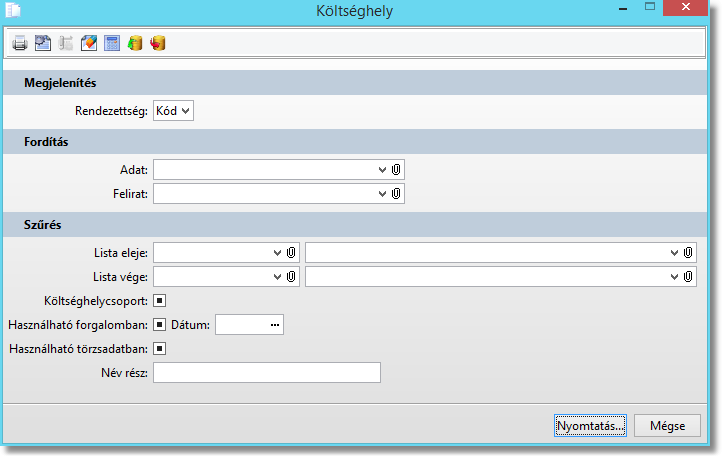The width and height of the screenshot is (722, 458).
Task: Expand the wide Lista vége dropdown arrow
Action: coord(674,277)
